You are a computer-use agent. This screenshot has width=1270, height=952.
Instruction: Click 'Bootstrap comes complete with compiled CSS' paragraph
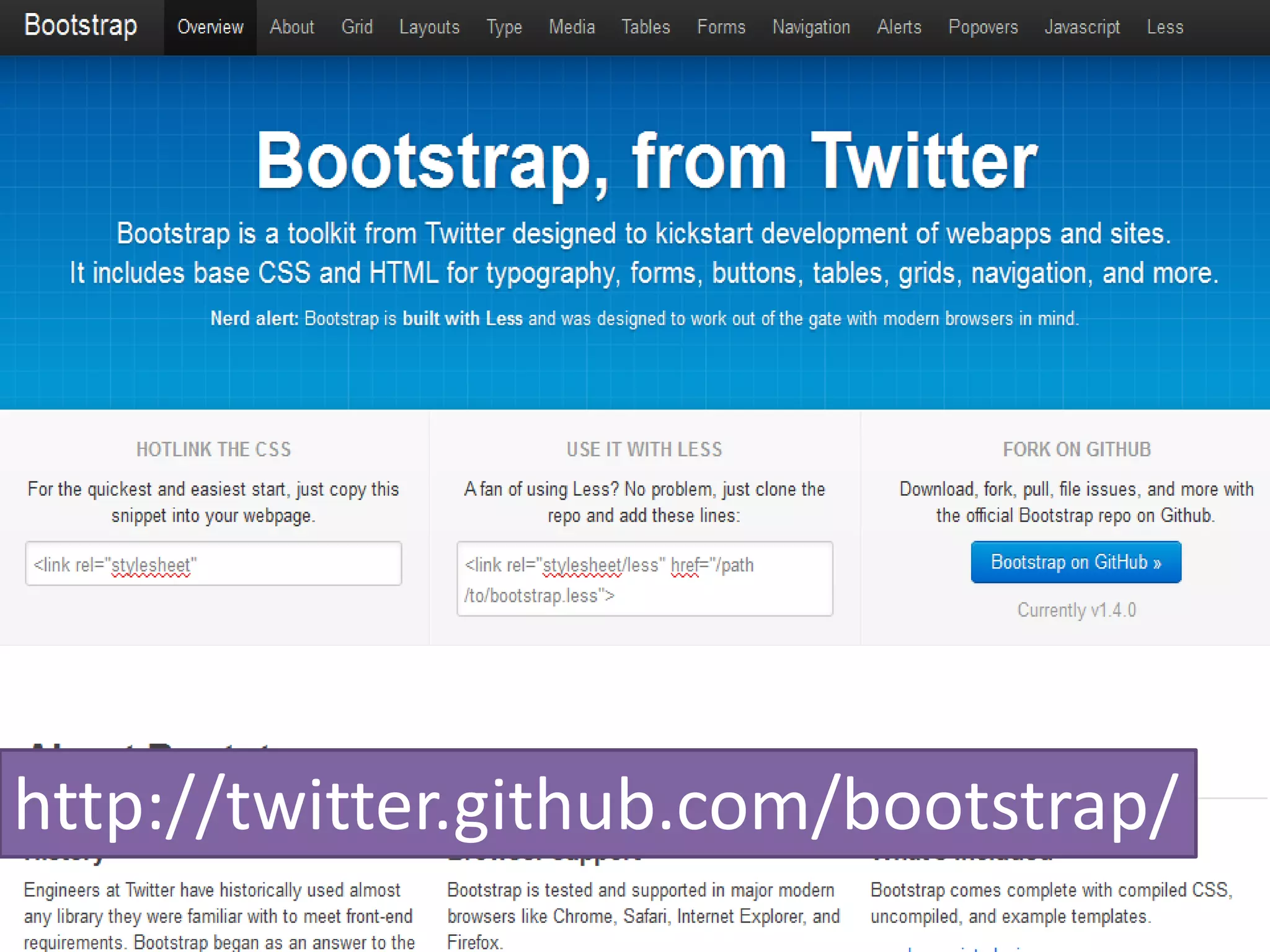(x=1052, y=903)
